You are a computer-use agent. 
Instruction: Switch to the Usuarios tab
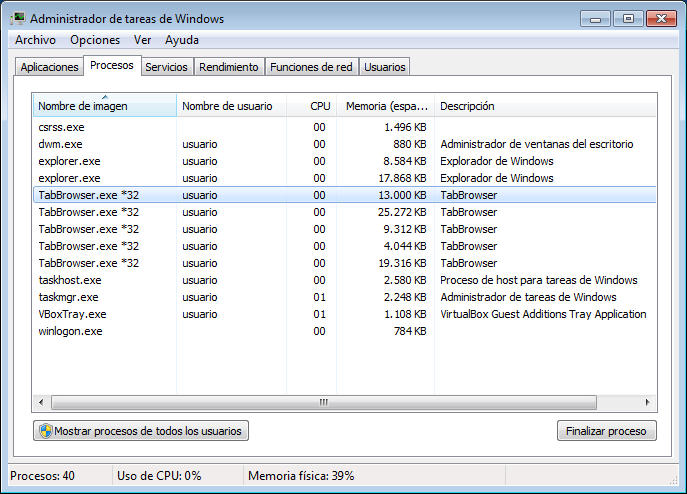(x=385, y=67)
